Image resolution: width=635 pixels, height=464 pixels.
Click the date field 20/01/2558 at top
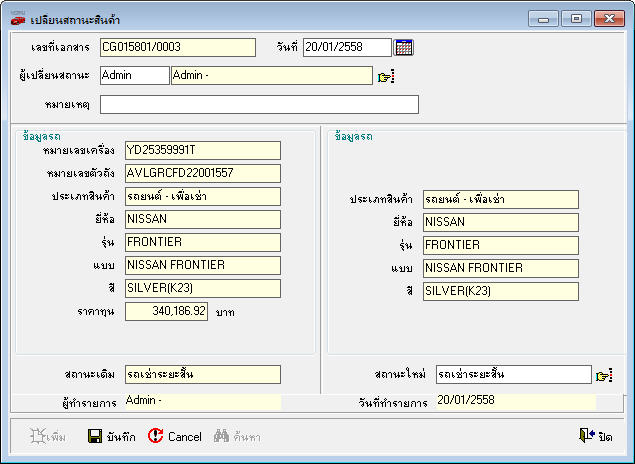click(347, 47)
